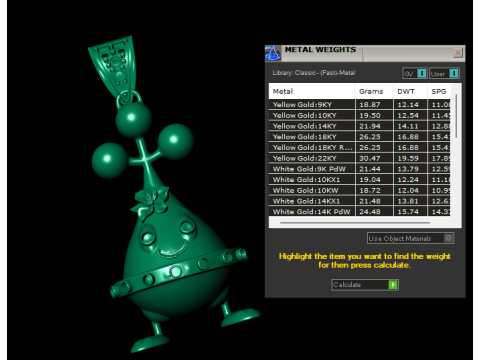Click the 19.50 grams value
The width and height of the screenshot is (480, 360).
pos(370,115)
